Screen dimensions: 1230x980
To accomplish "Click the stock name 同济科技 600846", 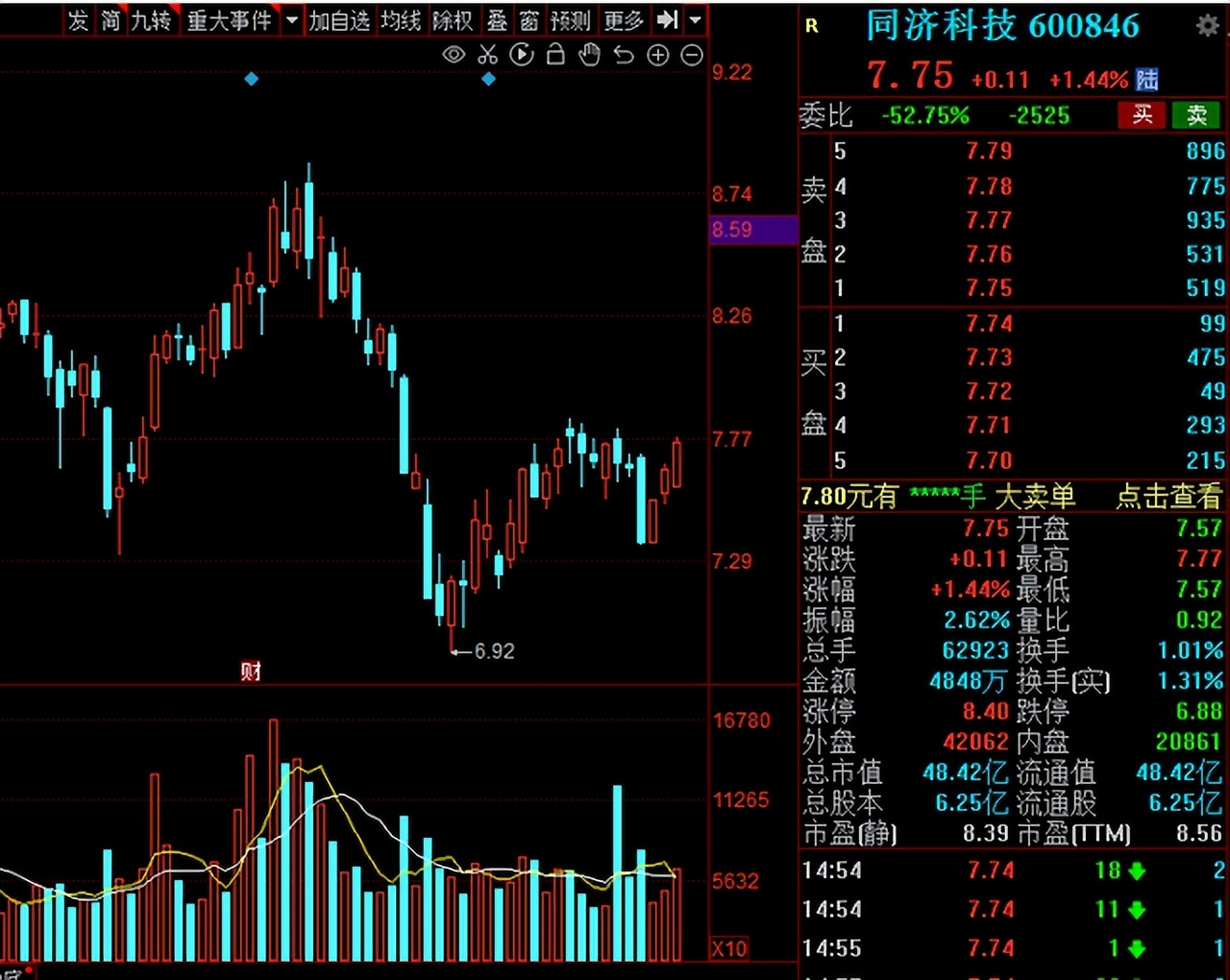I will 1002,26.
